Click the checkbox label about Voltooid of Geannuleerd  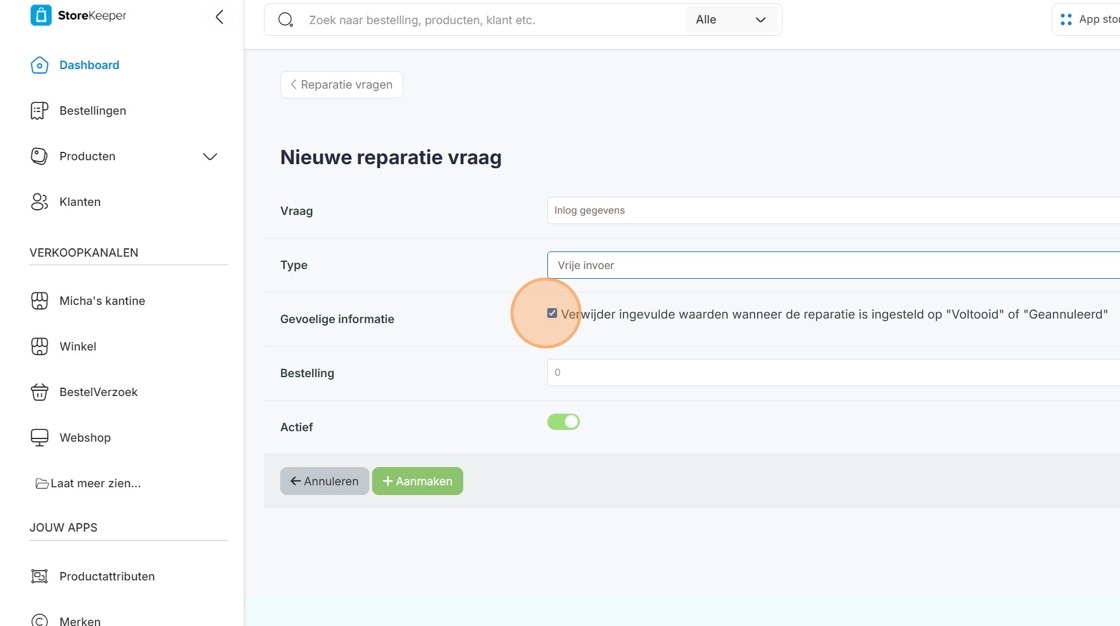834,314
